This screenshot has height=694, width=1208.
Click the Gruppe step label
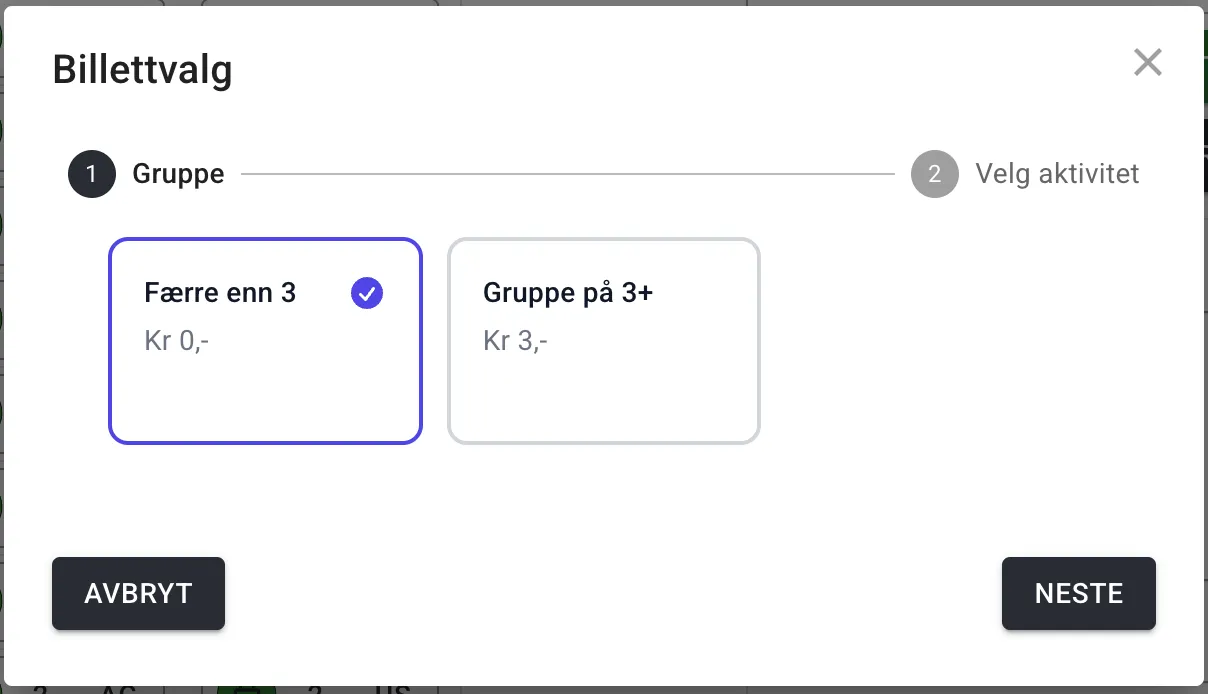(178, 173)
